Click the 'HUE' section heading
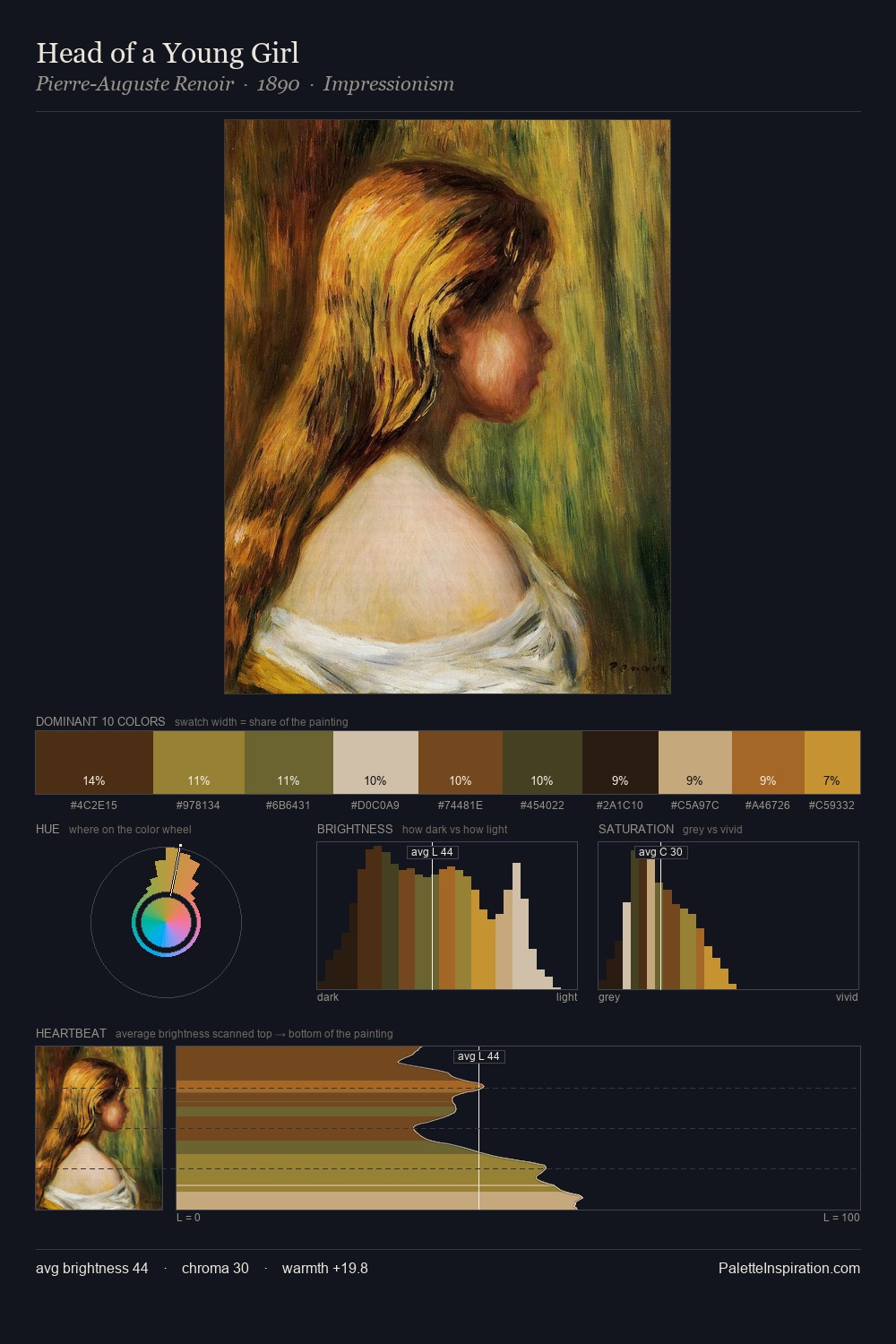 (47, 829)
